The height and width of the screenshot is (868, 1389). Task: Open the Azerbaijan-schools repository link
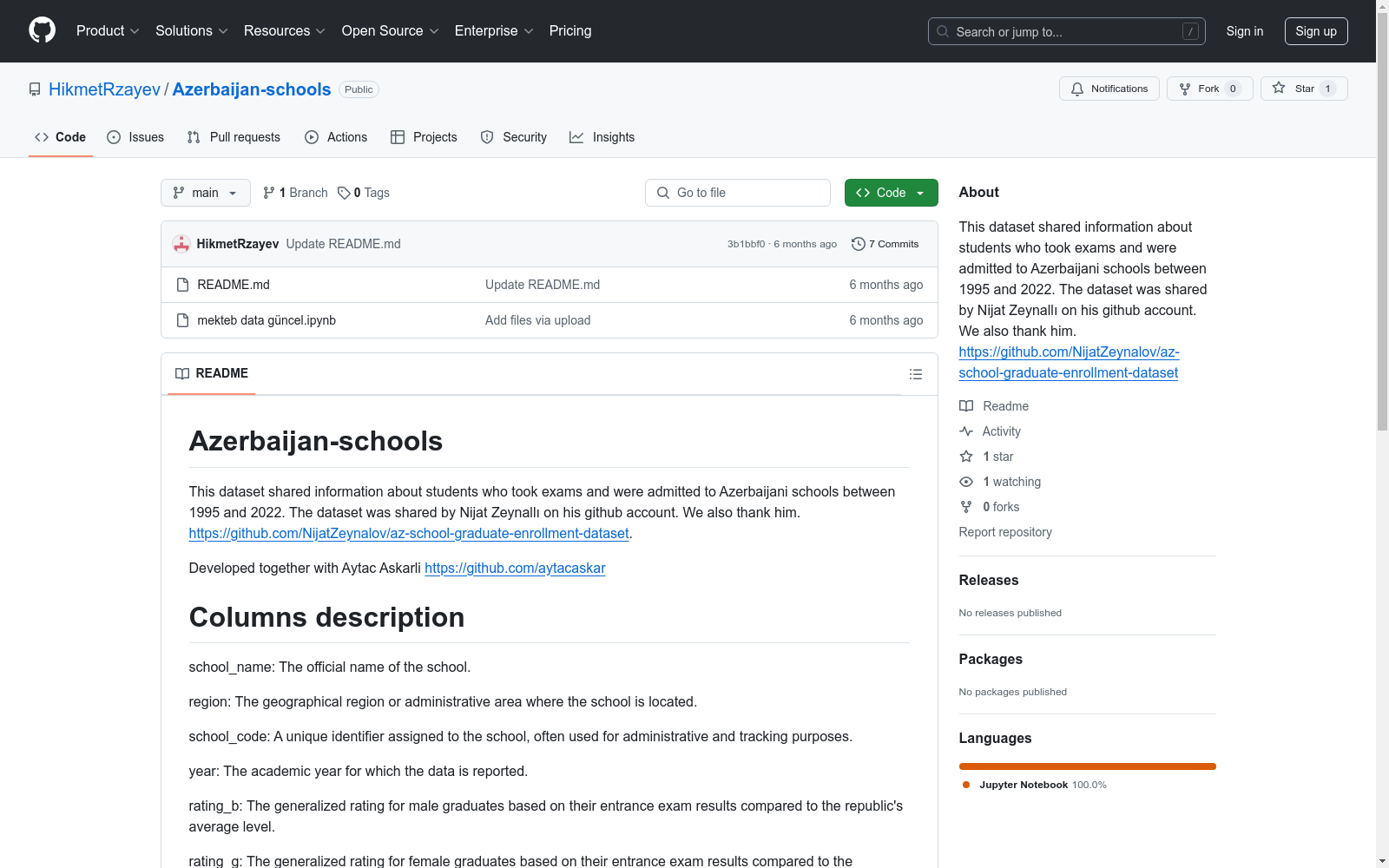point(252,89)
